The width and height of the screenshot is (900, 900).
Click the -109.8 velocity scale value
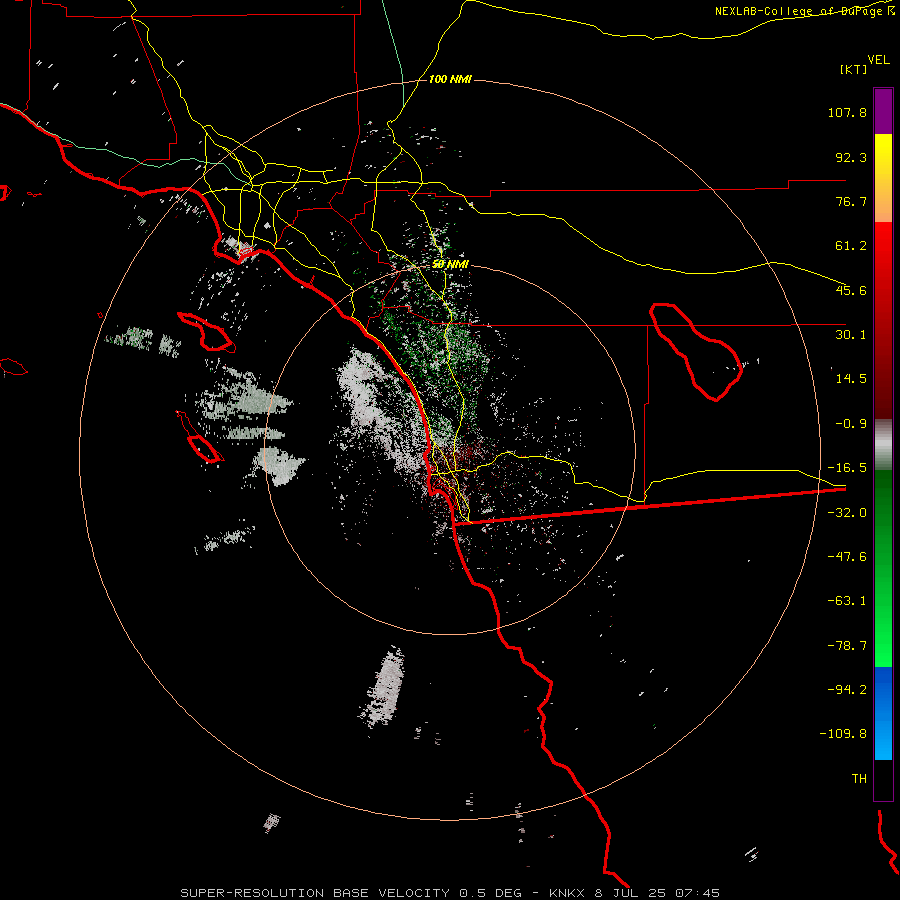pyautogui.click(x=843, y=734)
